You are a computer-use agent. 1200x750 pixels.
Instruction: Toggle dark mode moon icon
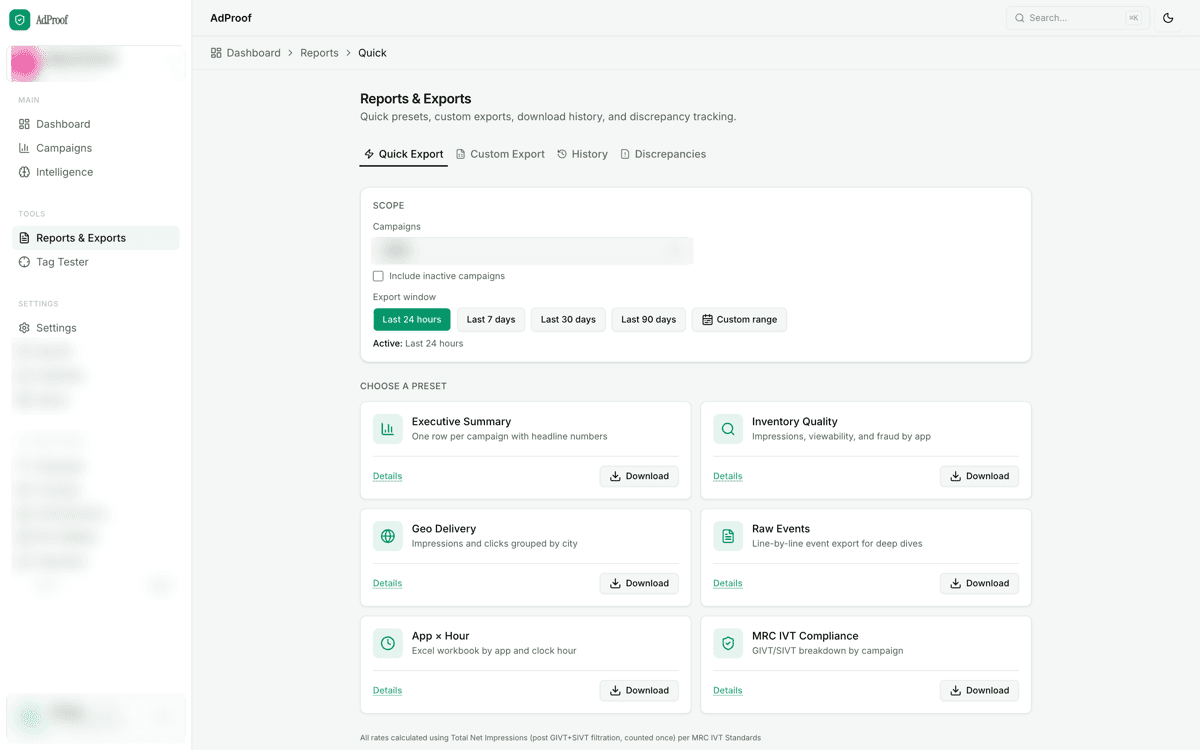(1168, 18)
